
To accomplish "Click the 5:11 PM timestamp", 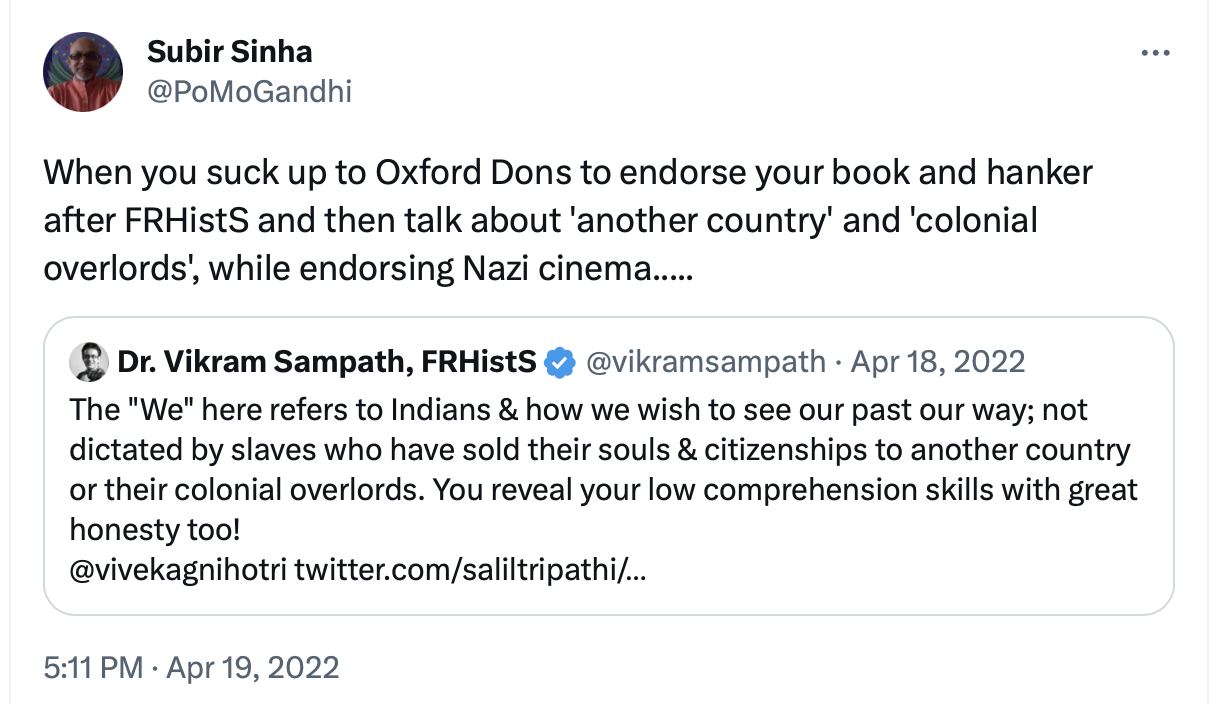I will (x=93, y=667).
